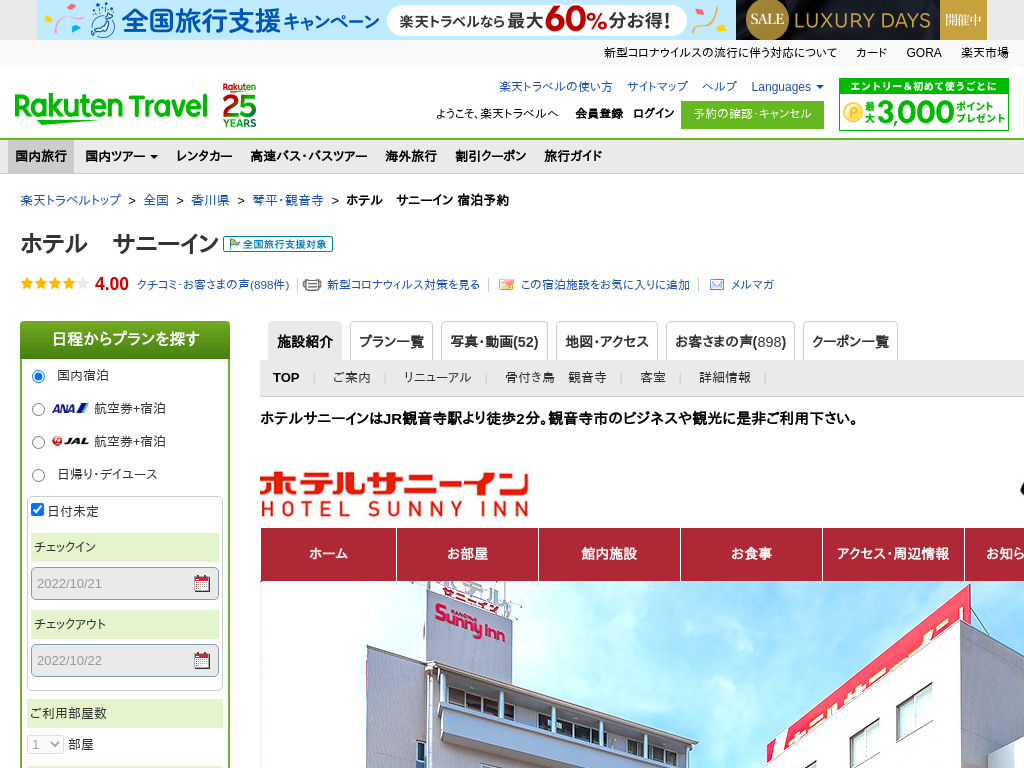Click the mail envelope icon beside メルマガ

[x=717, y=285]
